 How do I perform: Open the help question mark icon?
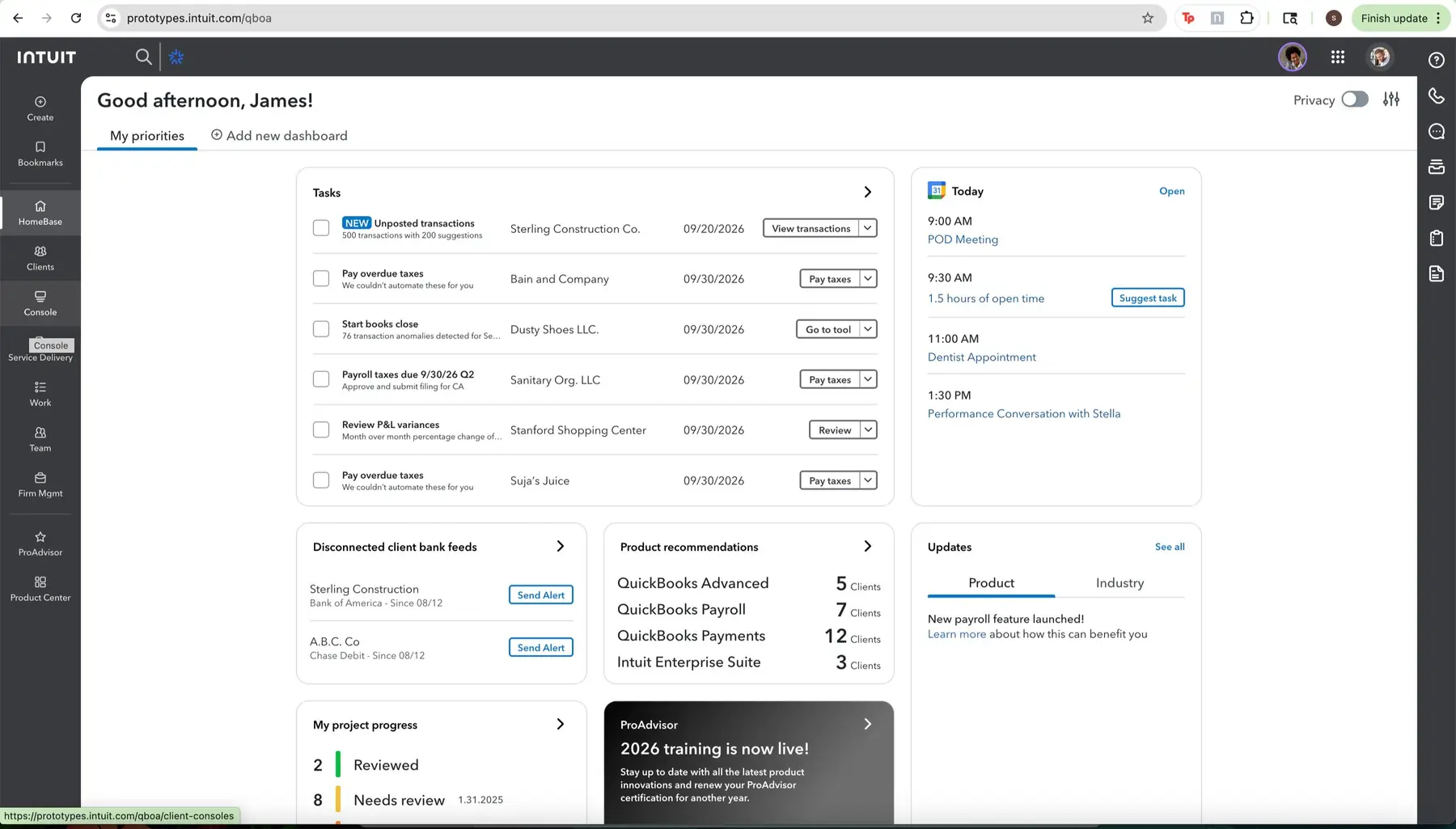click(x=1437, y=60)
